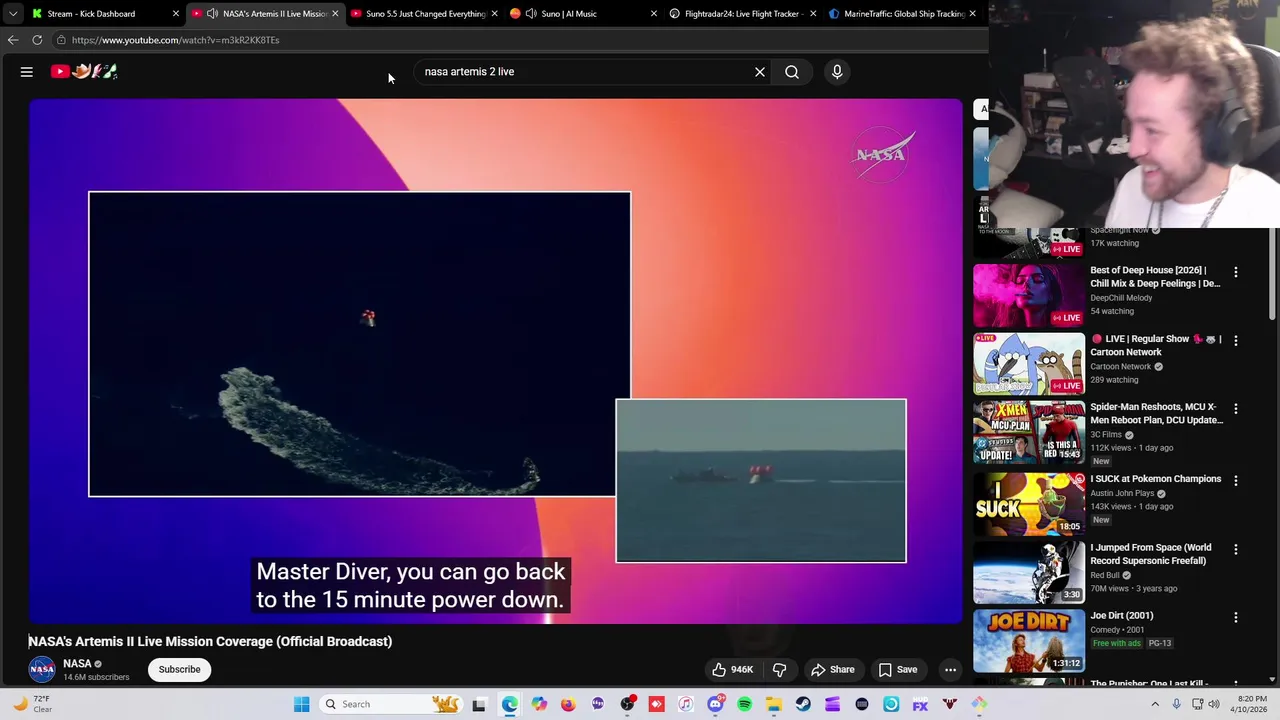Screen dimensions: 1280x720
Task: Open the Windows Start menu
Action: coord(301,704)
